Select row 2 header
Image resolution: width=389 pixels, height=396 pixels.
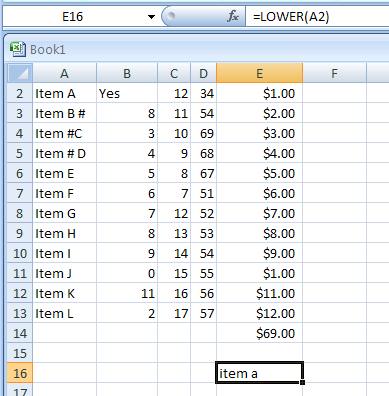coord(20,93)
